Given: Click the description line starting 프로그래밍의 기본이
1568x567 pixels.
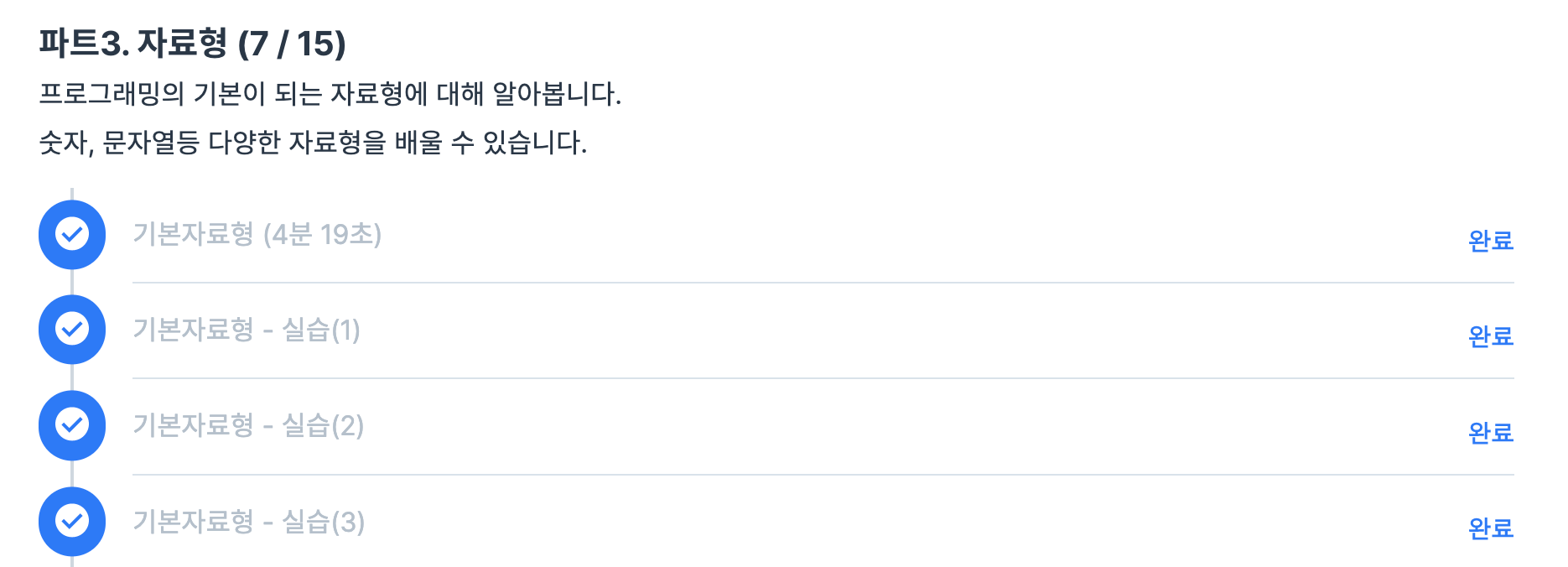Looking at the screenshot, I should (x=330, y=93).
